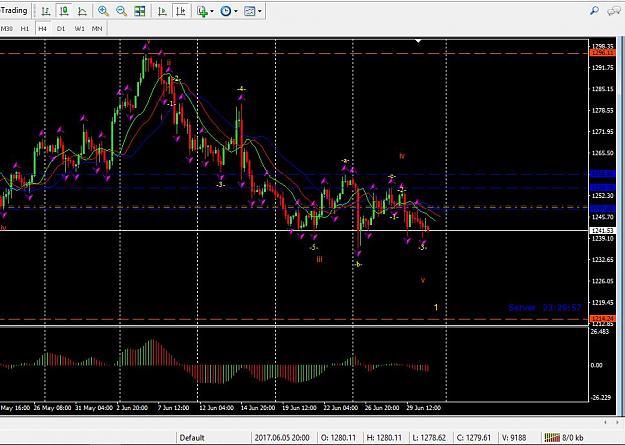Click the left scroll arrow at bottom right
Screen dimensions: 625x445
605,422
